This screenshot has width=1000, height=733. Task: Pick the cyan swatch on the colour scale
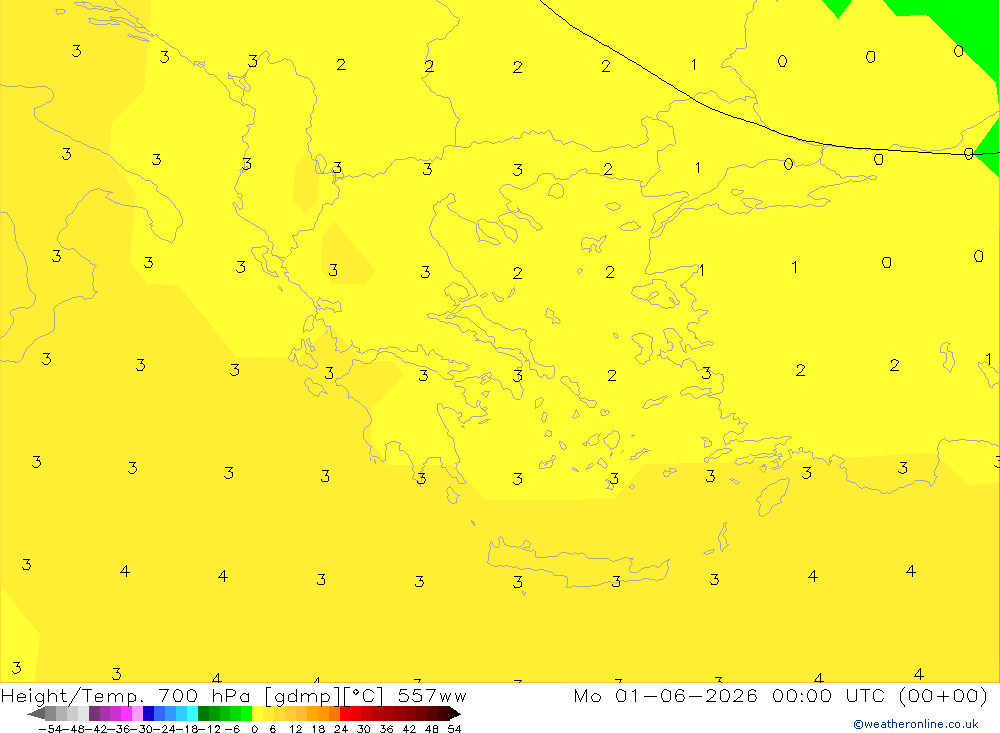(192, 714)
